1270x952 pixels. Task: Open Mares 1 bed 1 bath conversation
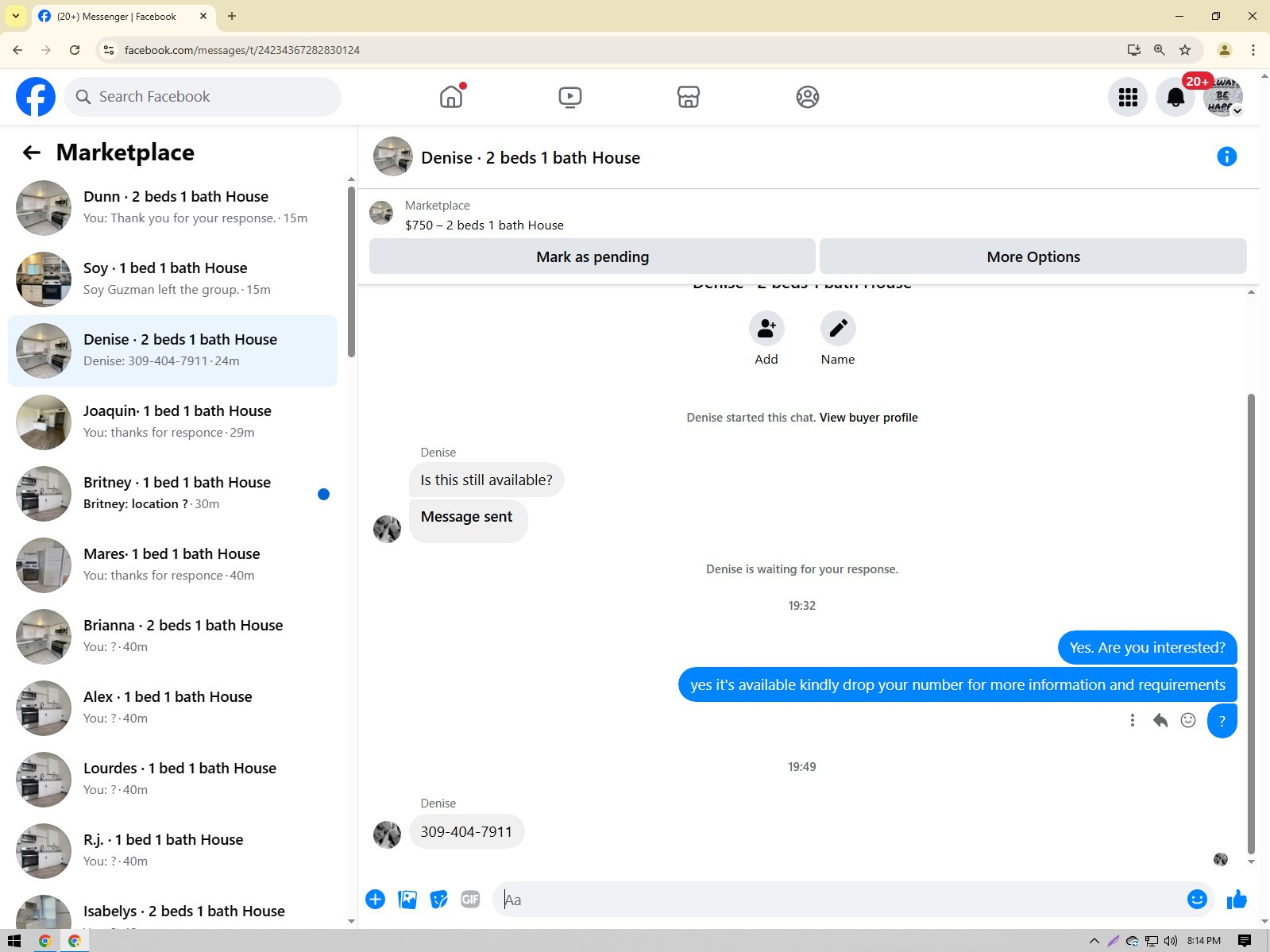[172, 565]
